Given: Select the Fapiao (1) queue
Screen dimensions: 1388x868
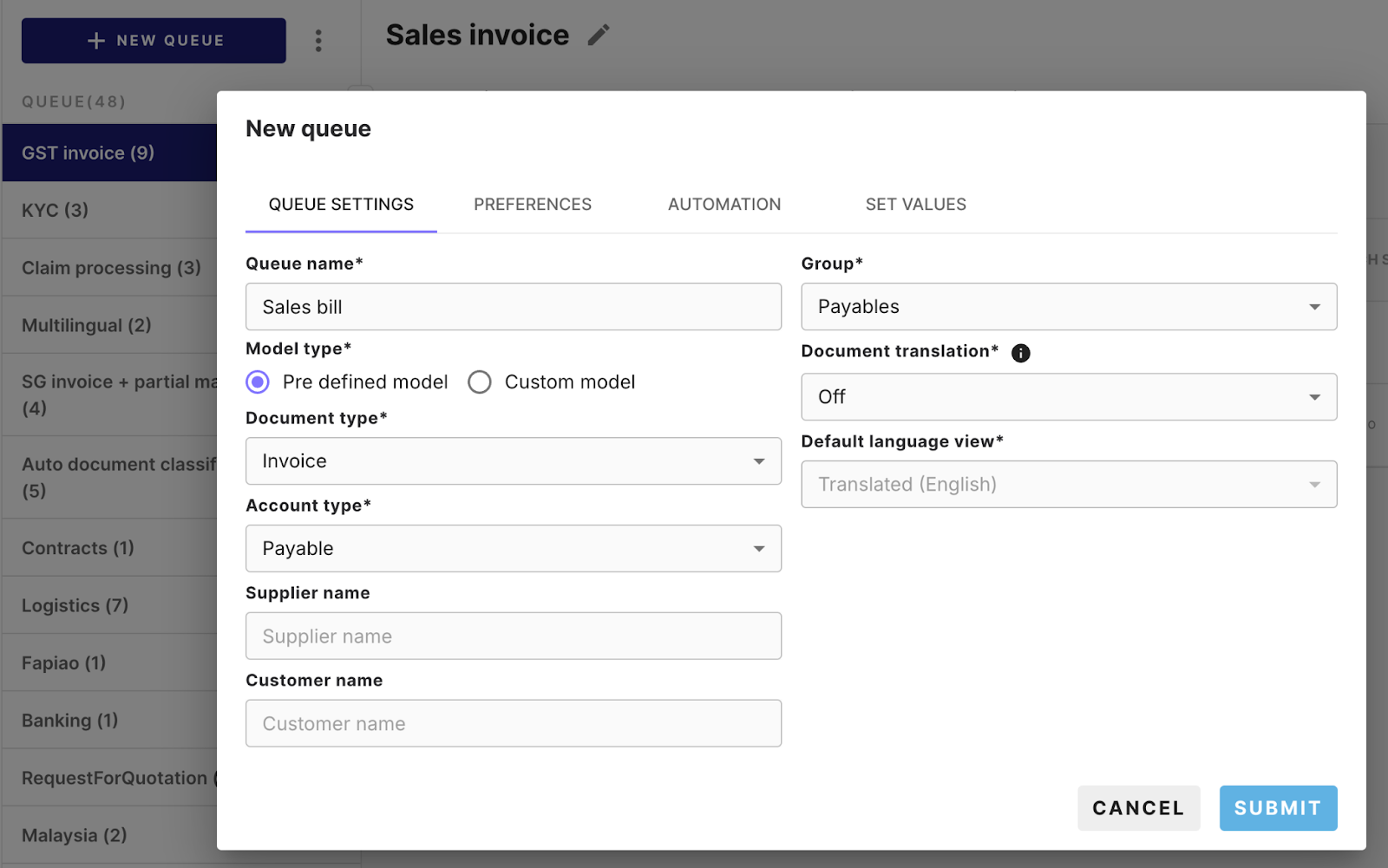Looking at the screenshot, I should [x=110, y=662].
